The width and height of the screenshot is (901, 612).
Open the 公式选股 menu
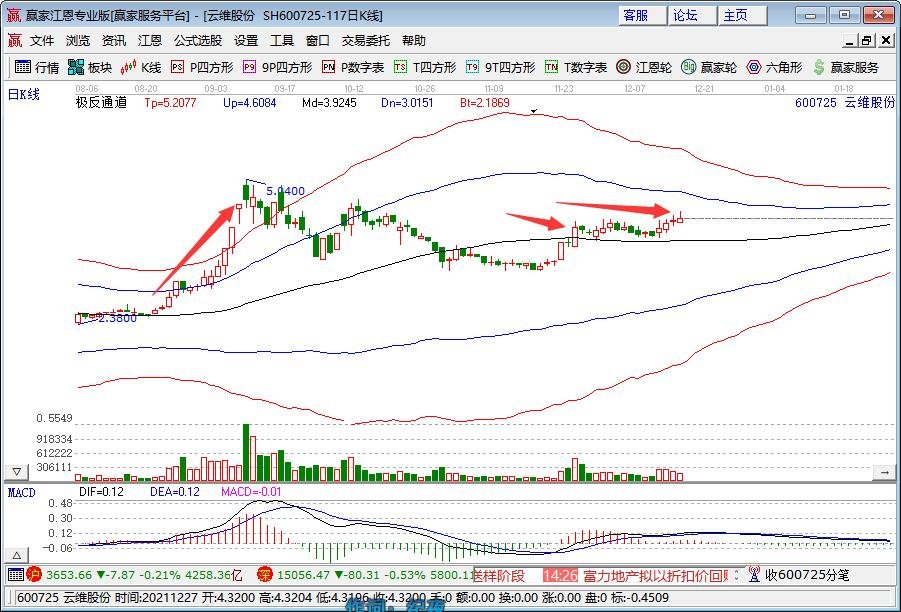(x=198, y=41)
